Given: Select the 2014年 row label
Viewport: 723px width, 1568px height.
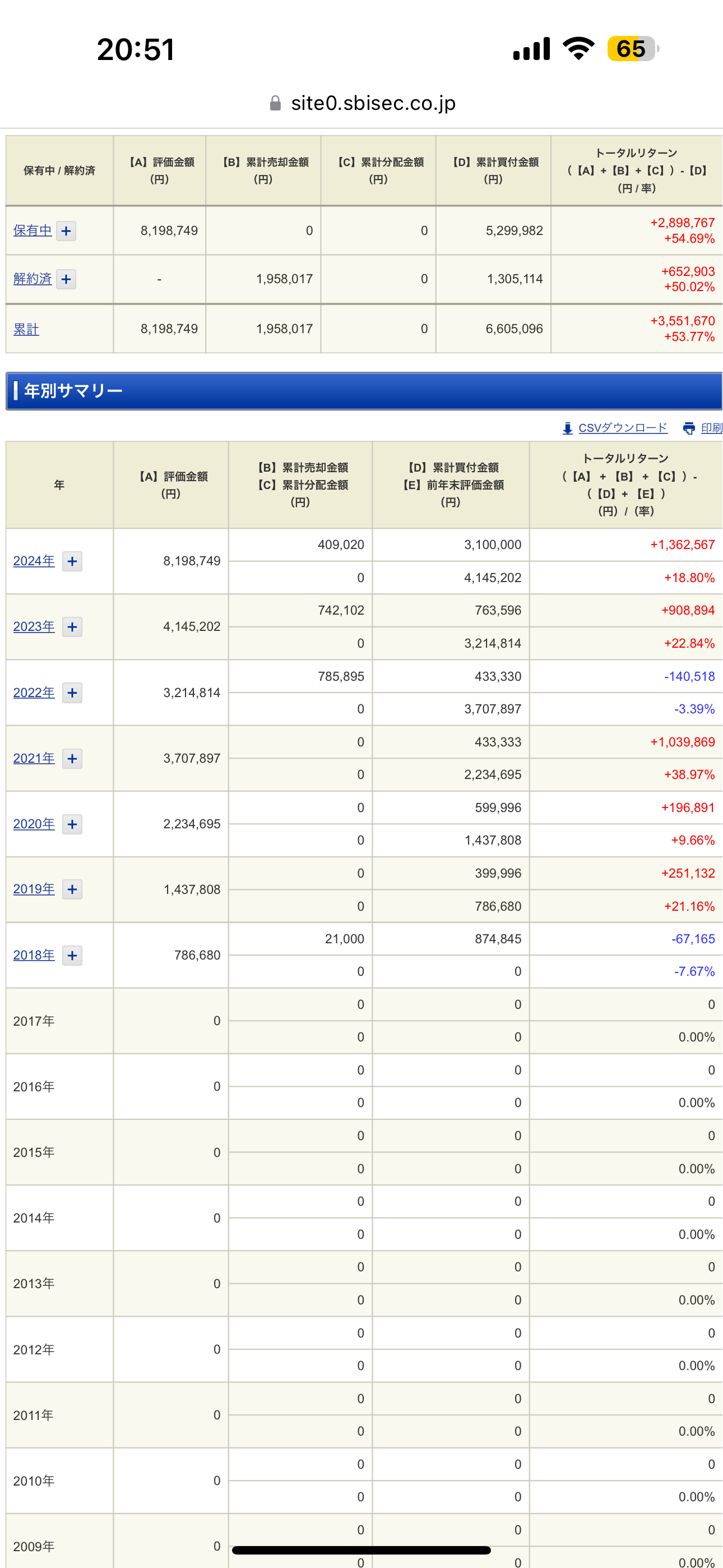Looking at the screenshot, I should point(34,1218).
